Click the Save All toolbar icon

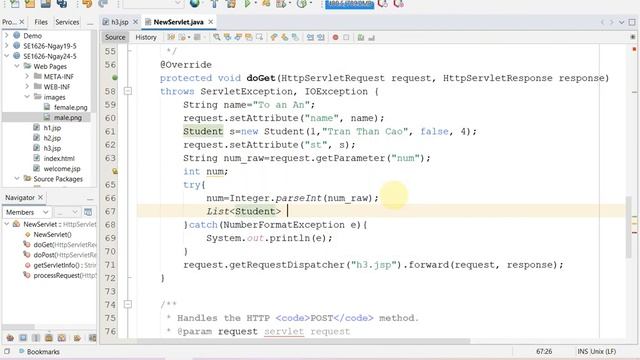tap(62, 4)
